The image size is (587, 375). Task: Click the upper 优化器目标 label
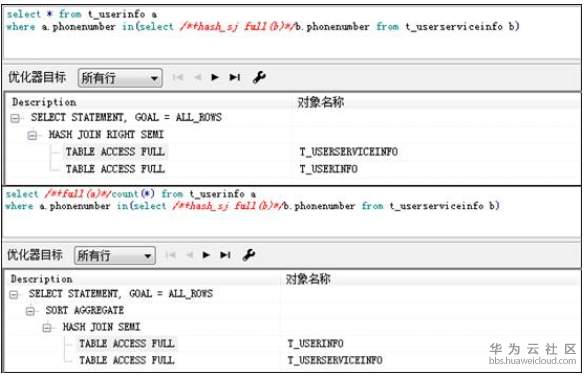click(37, 77)
